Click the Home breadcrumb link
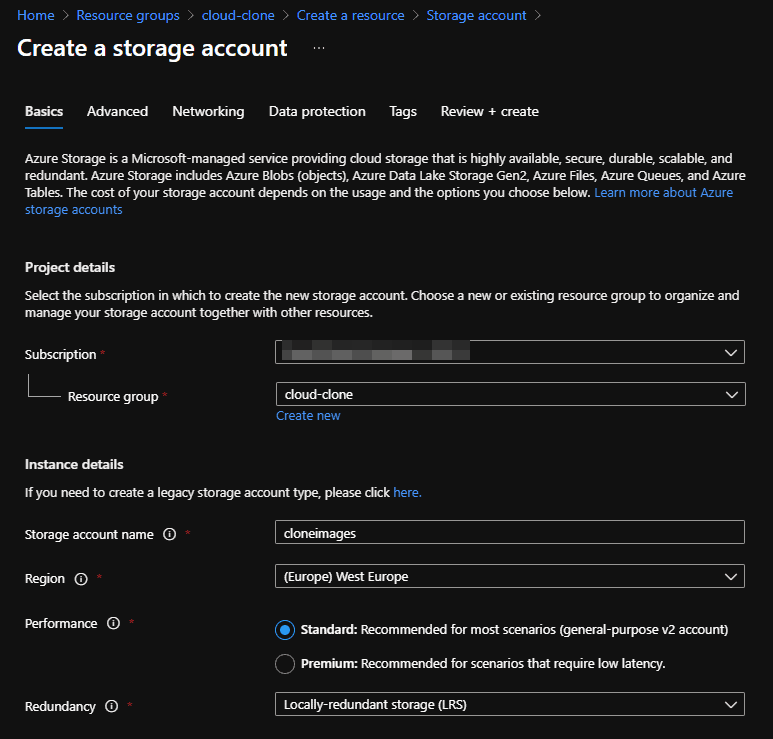The image size is (773, 739). pos(36,15)
